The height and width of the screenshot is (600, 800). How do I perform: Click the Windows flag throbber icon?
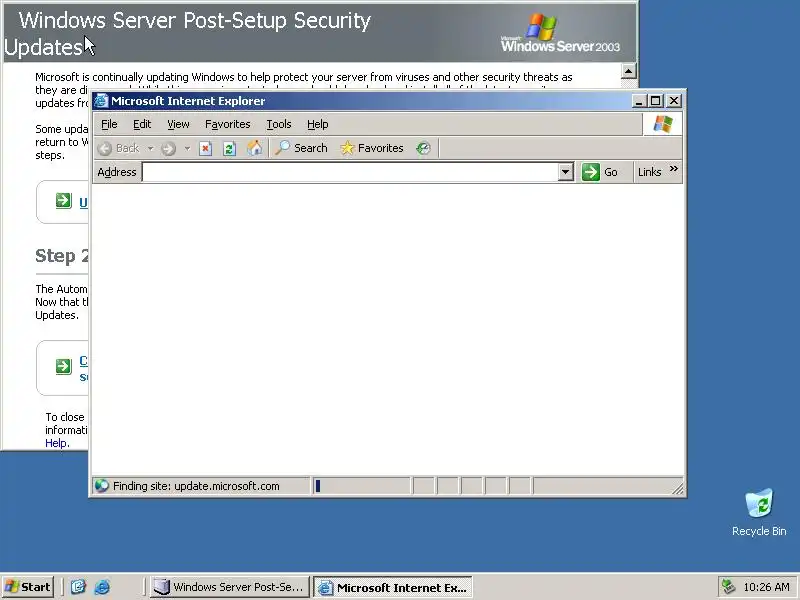(663, 124)
